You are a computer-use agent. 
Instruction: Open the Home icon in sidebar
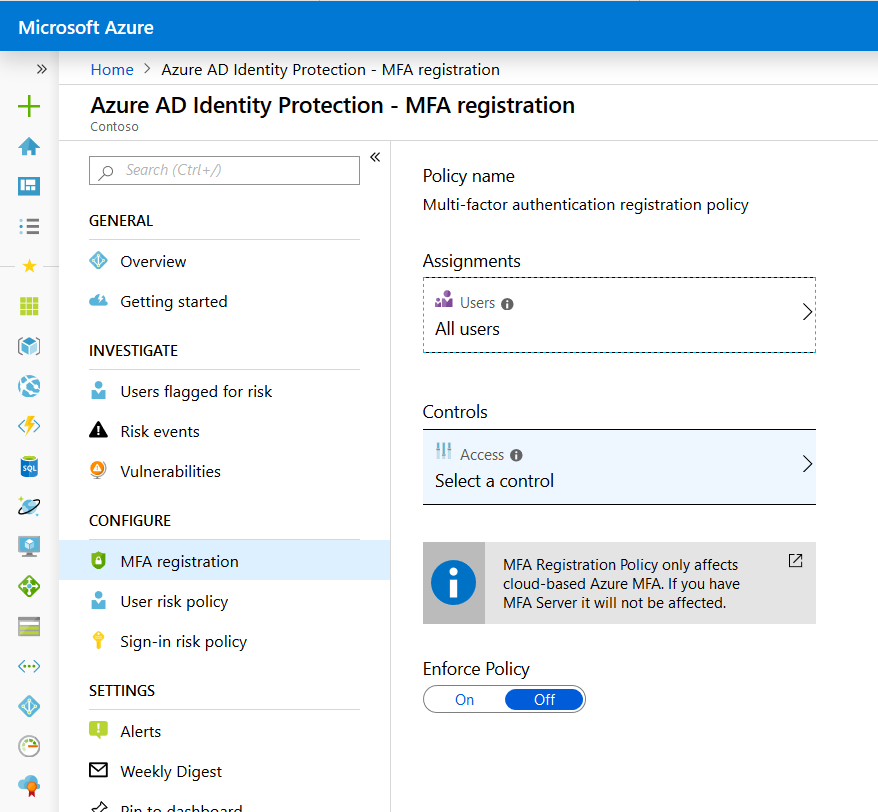29,147
